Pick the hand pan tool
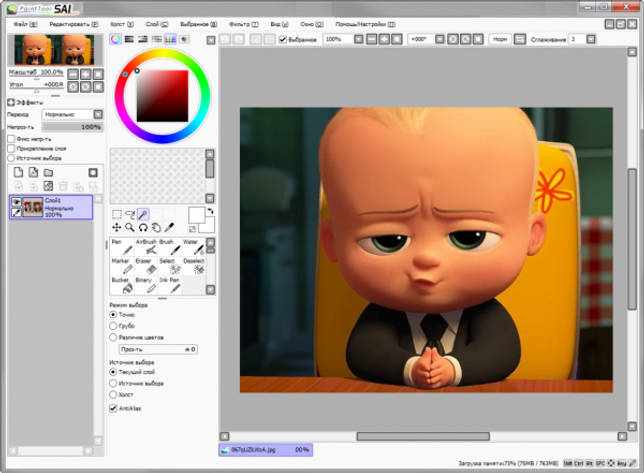 [156, 227]
